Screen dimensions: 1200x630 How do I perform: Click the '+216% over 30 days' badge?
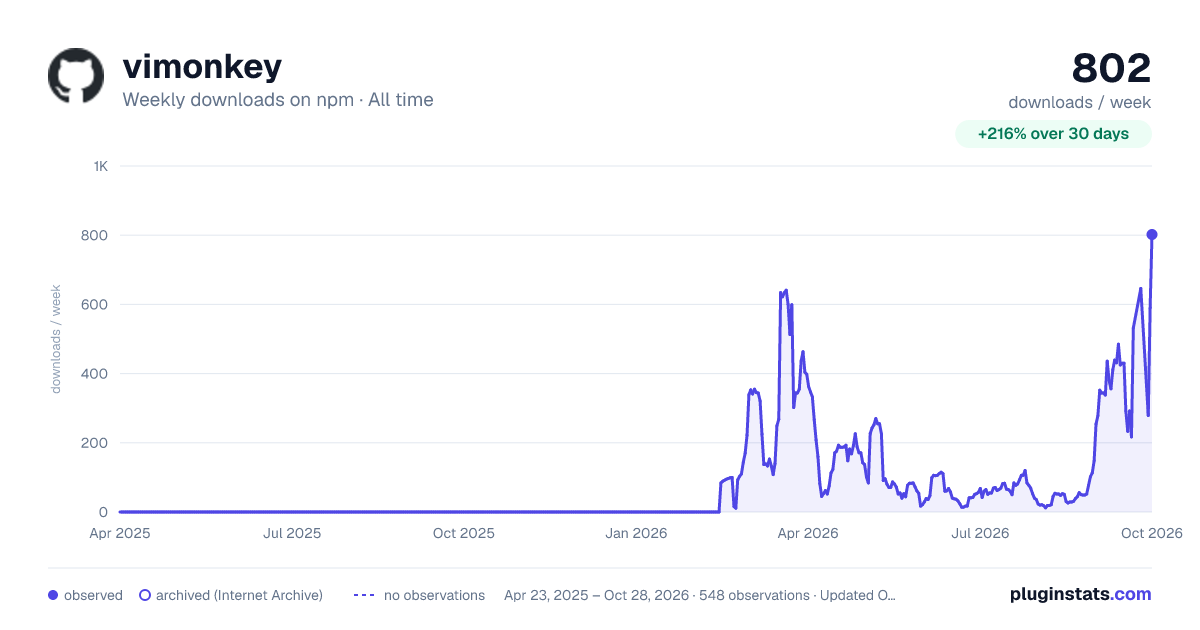coord(1053,134)
